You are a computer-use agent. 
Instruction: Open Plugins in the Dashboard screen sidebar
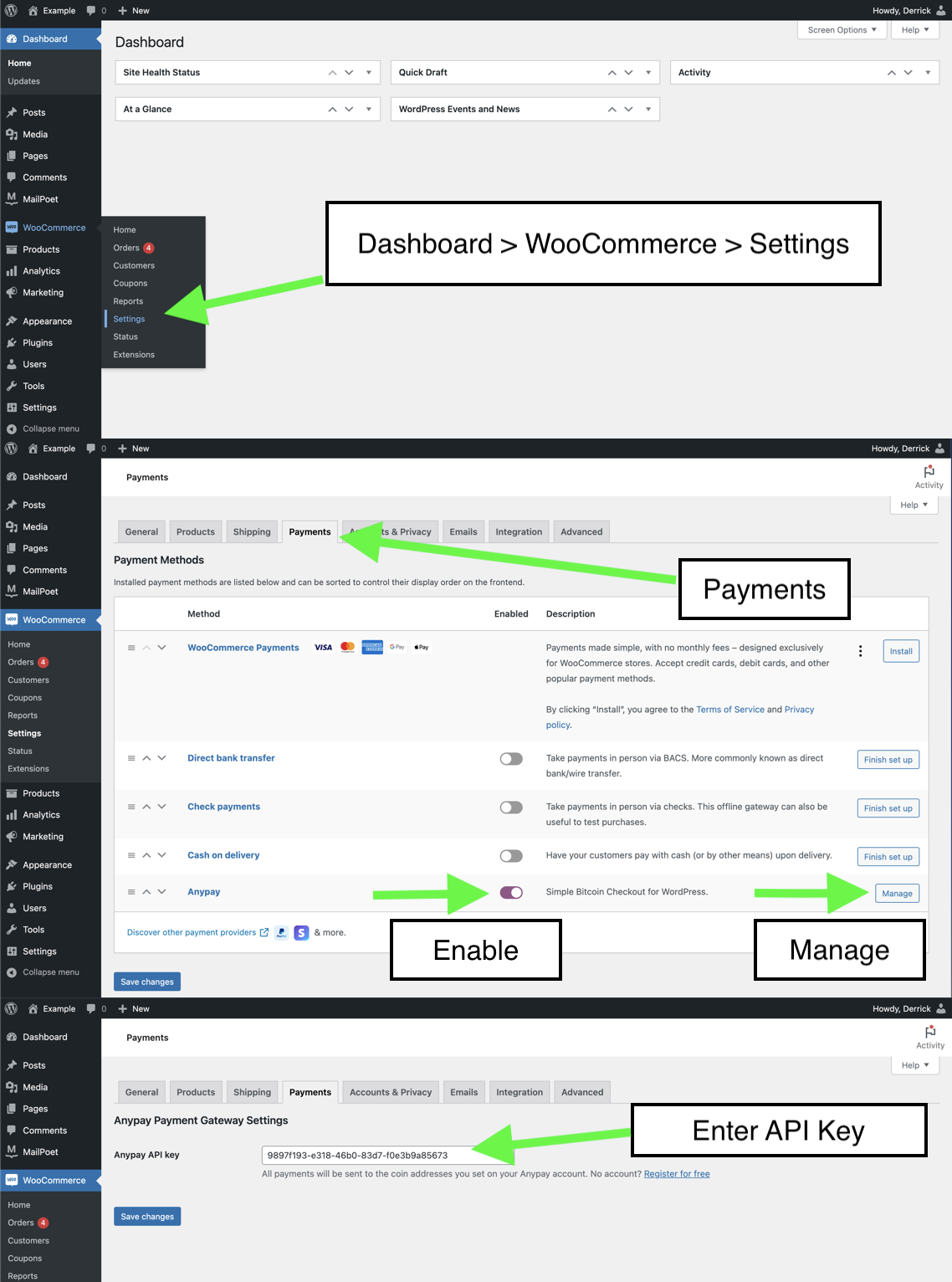click(x=37, y=342)
